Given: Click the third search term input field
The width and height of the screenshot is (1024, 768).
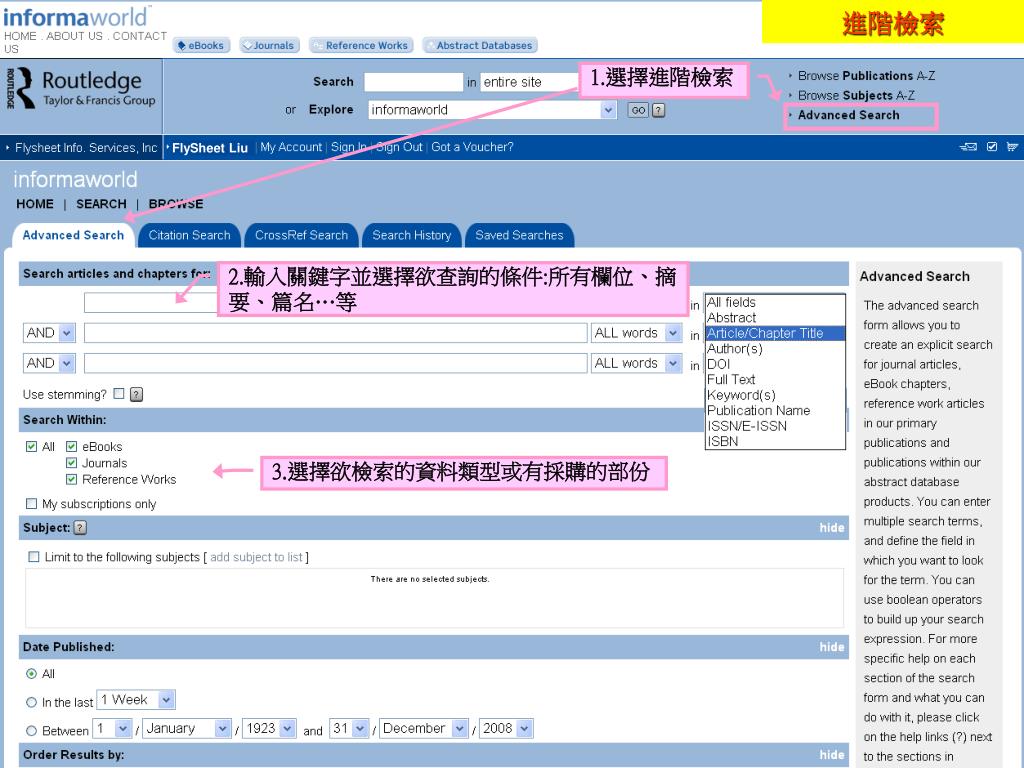Looking at the screenshot, I should click(336, 363).
